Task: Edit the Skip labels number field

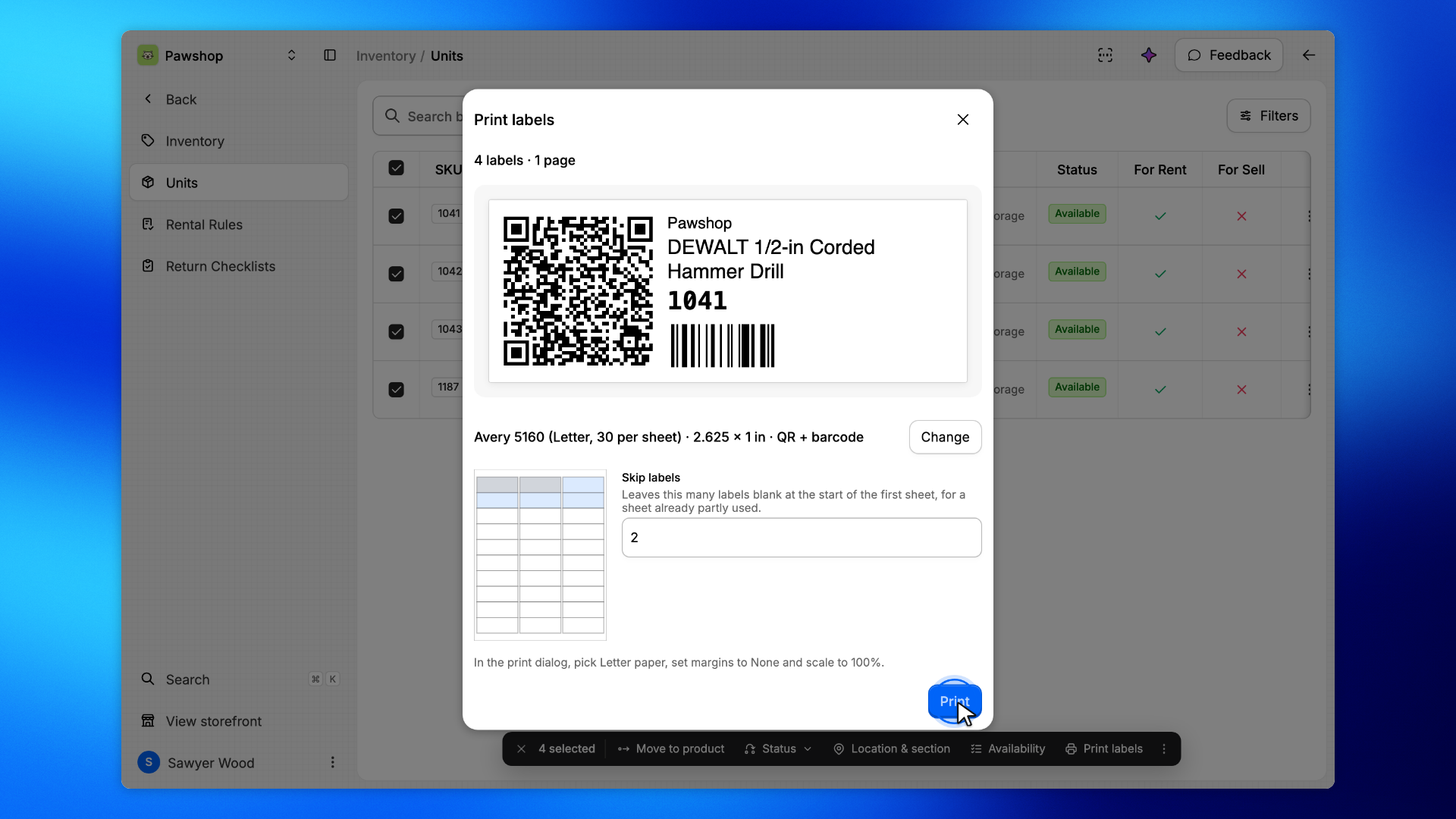Action: 802,538
